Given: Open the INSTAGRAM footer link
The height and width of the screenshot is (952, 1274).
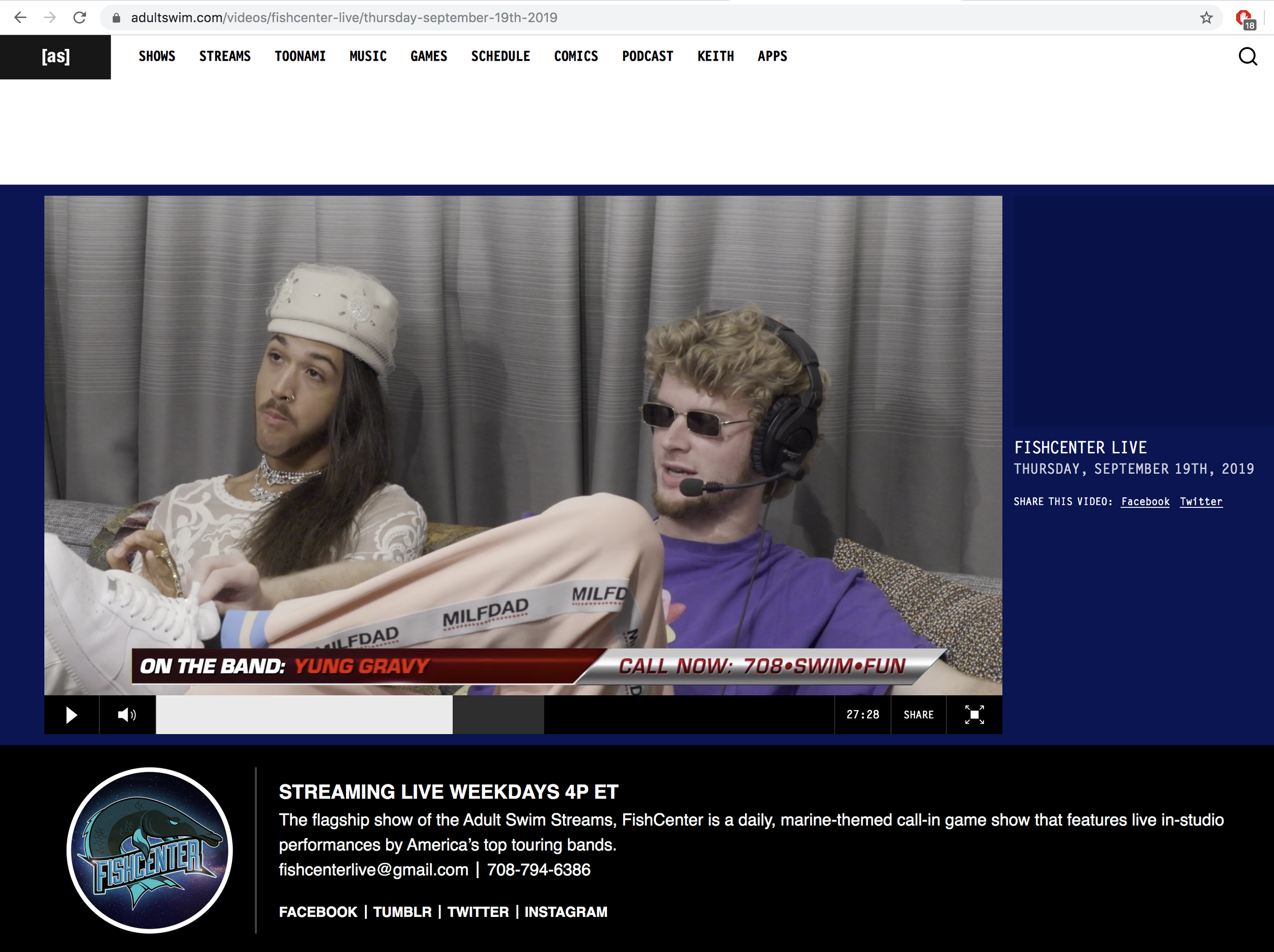Looking at the screenshot, I should (566, 912).
